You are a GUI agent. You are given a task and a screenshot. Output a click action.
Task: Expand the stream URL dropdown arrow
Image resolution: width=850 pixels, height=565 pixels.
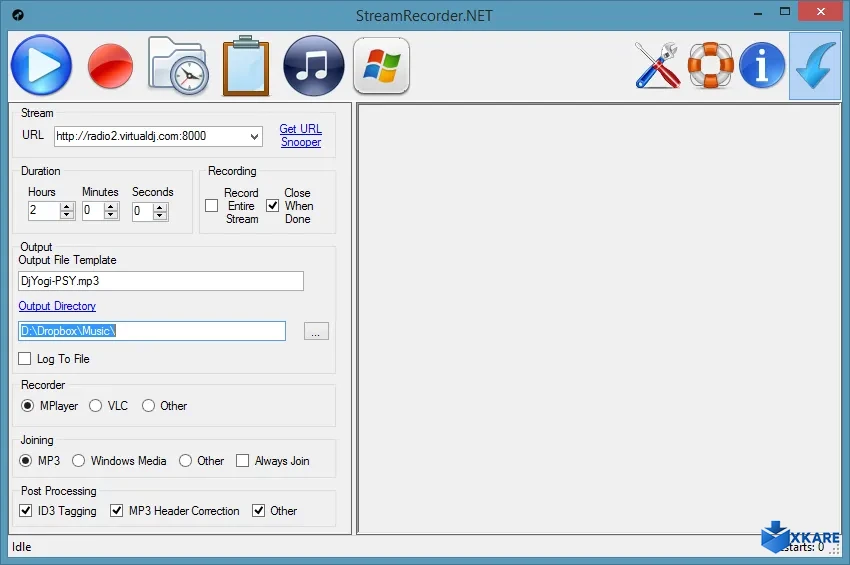point(254,136)
